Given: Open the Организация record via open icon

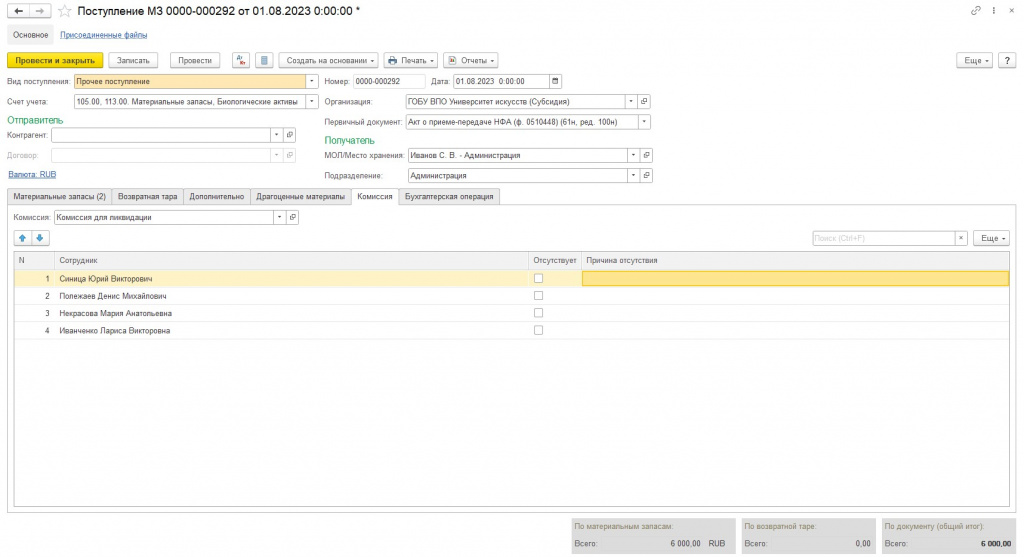Looking at the screenshot, I should [x=644, y=102].
